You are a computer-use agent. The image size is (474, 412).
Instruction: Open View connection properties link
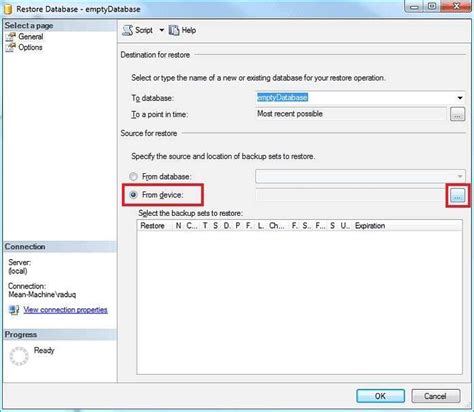pyautogui.click(x=65, y=310)
